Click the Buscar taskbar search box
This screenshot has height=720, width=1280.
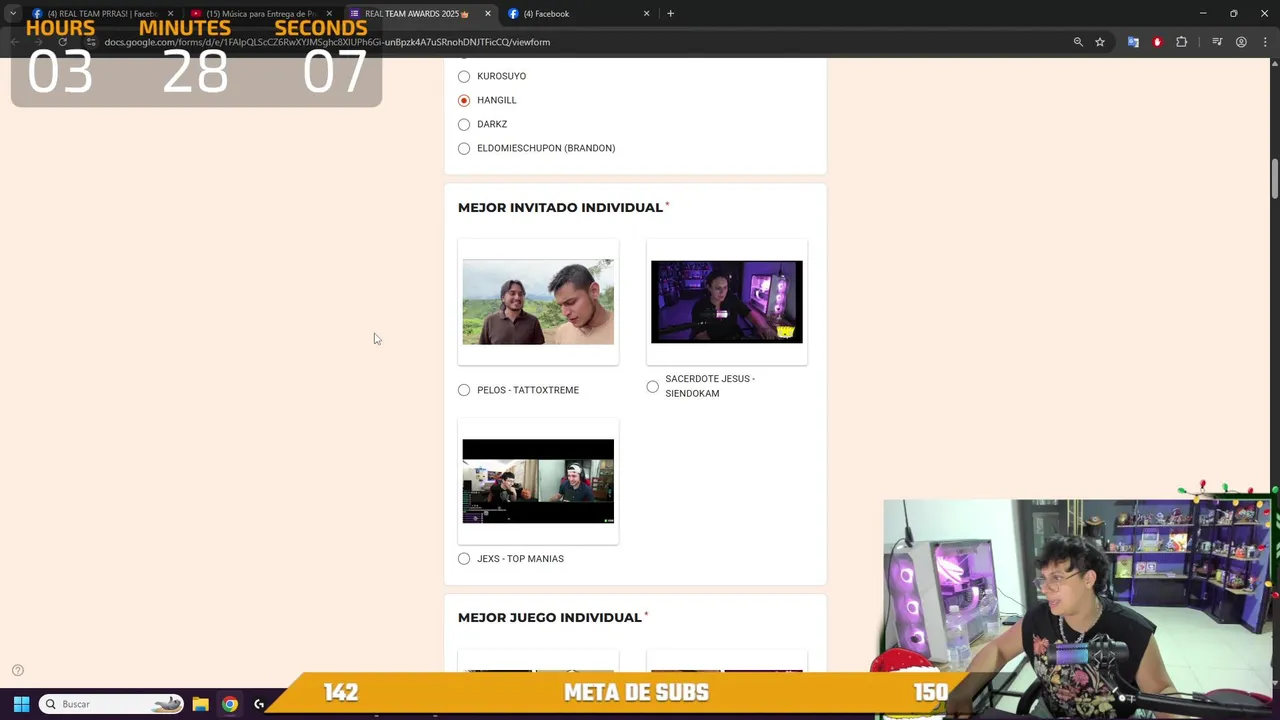click(x=112, y=704)
